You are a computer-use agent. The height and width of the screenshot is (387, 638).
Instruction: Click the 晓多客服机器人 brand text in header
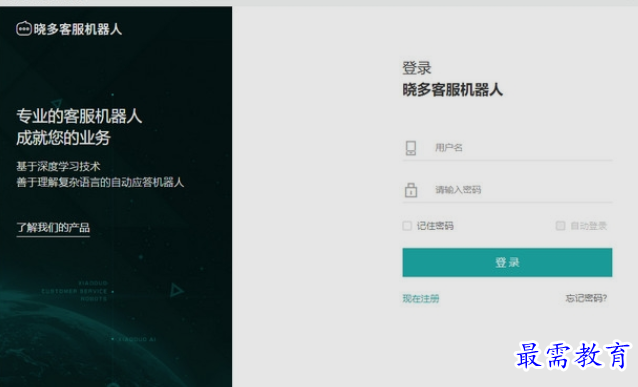pyautogui.click(x=78, y=29)
